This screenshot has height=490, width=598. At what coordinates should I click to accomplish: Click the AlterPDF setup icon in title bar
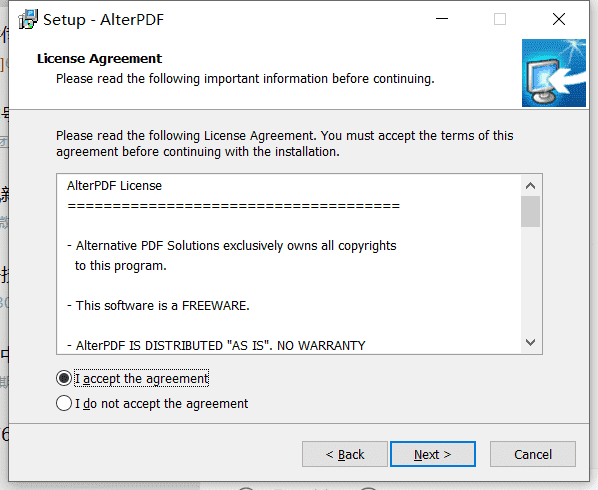(28, 19)
